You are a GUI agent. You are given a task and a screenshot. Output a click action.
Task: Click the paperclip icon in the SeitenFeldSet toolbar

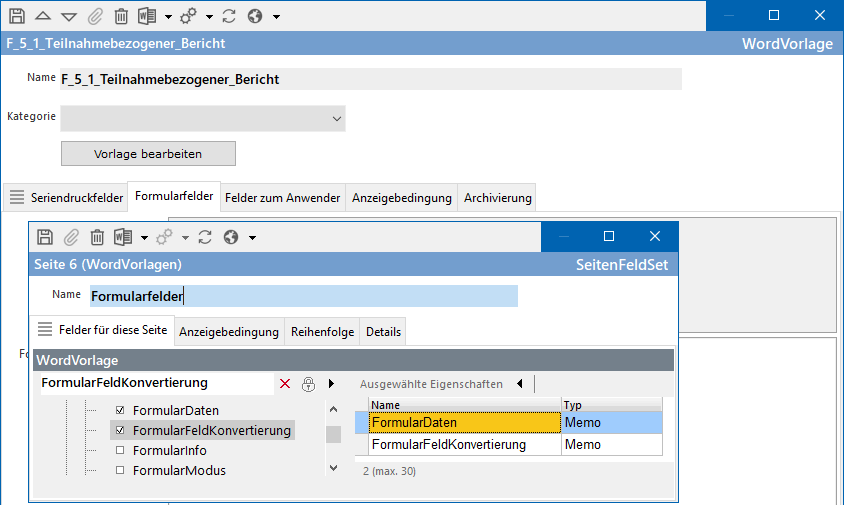71,237
